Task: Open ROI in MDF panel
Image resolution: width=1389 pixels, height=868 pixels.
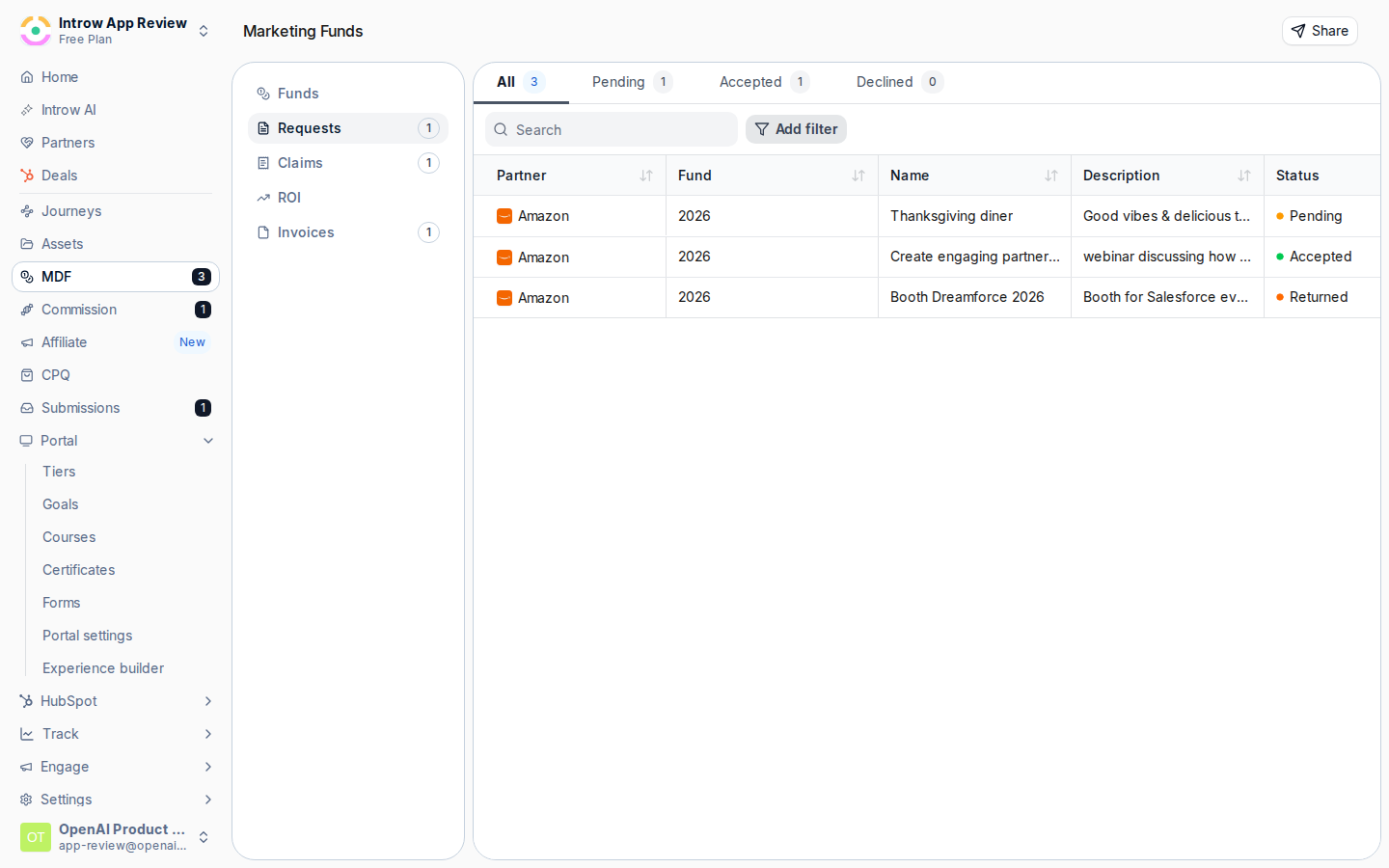Action: [x=348, y=198]
